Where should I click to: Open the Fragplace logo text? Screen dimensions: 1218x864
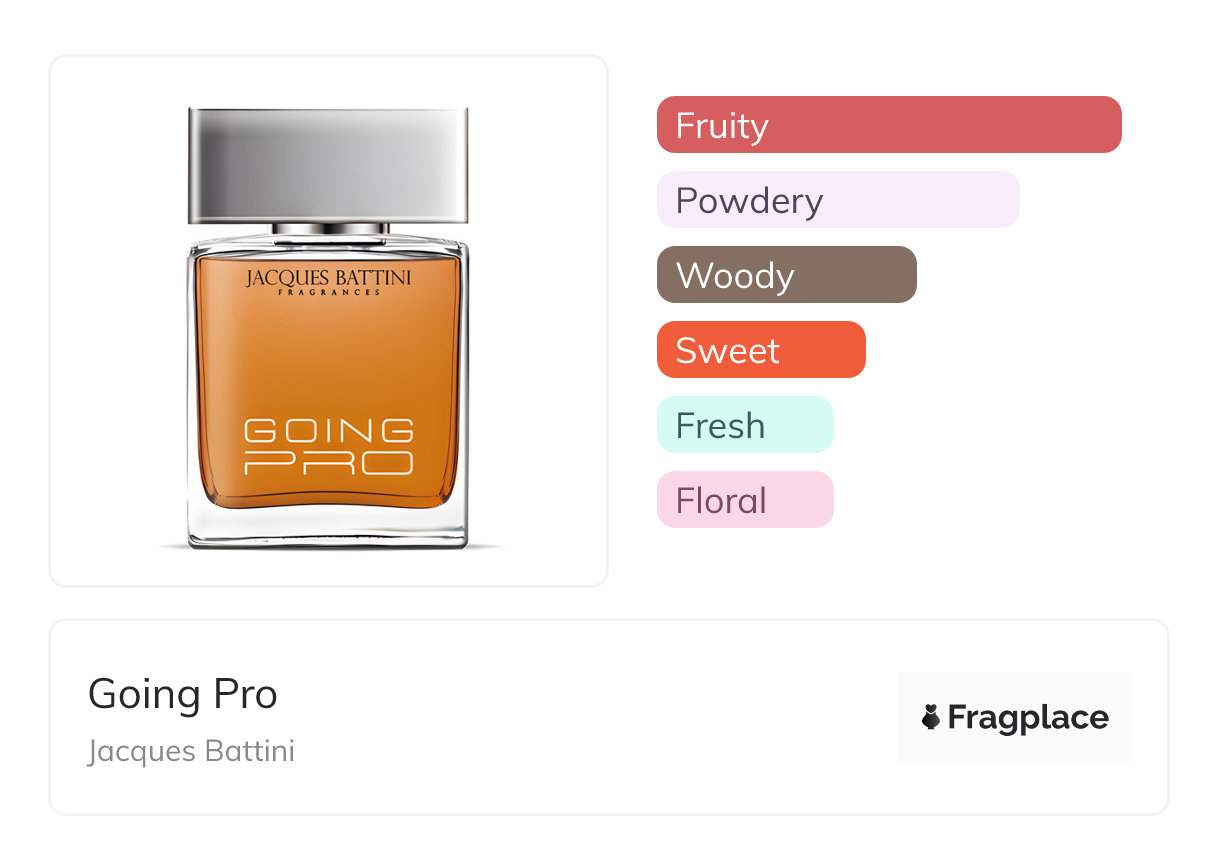pyautogui.click(x=1028, y=718)
